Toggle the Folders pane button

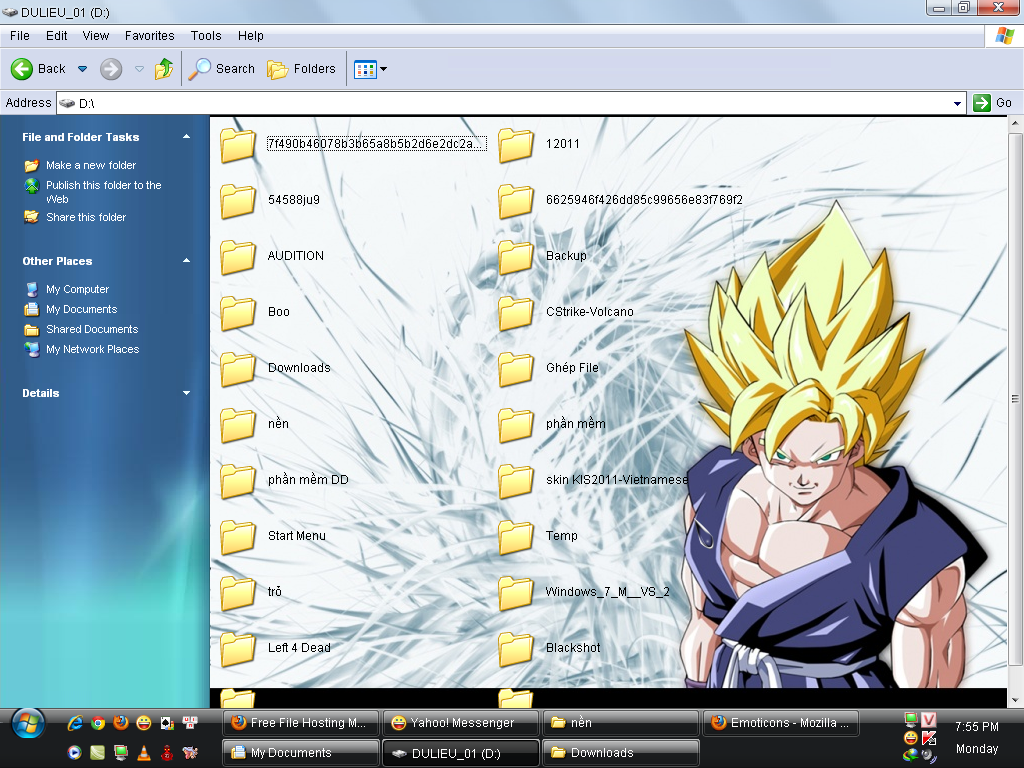[301, 69]
